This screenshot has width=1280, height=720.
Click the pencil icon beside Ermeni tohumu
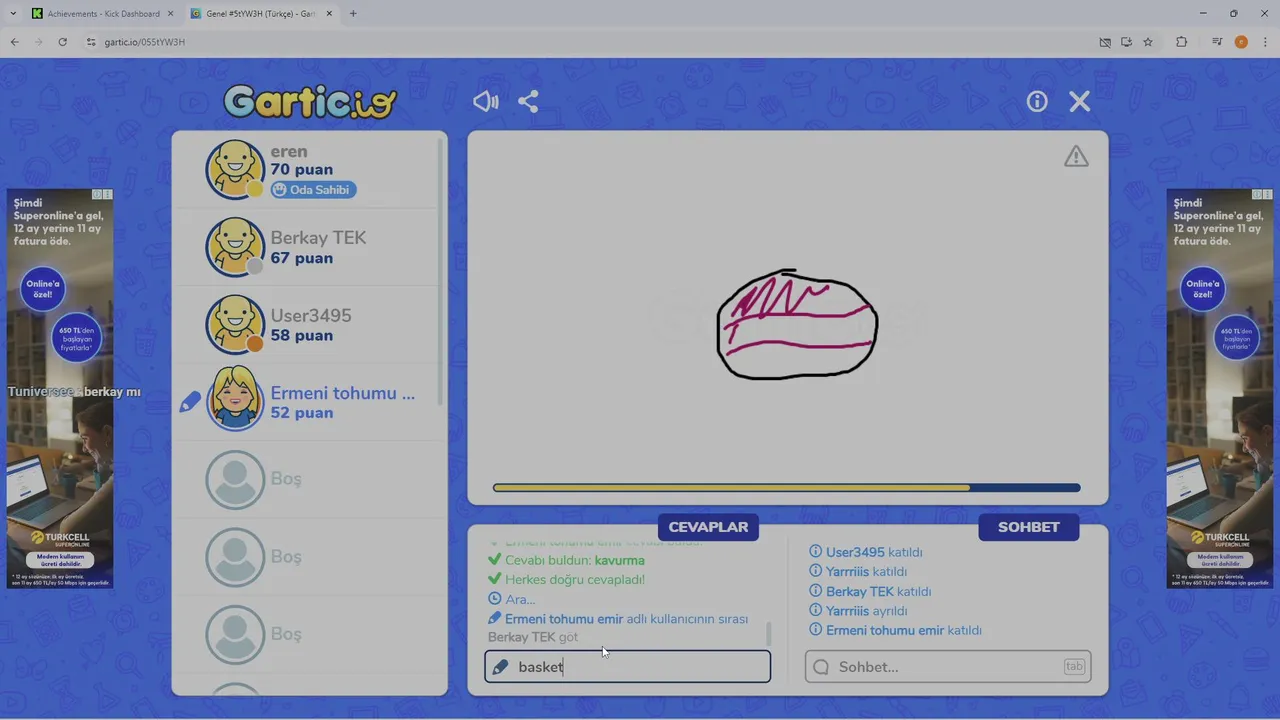pos(190,402)
